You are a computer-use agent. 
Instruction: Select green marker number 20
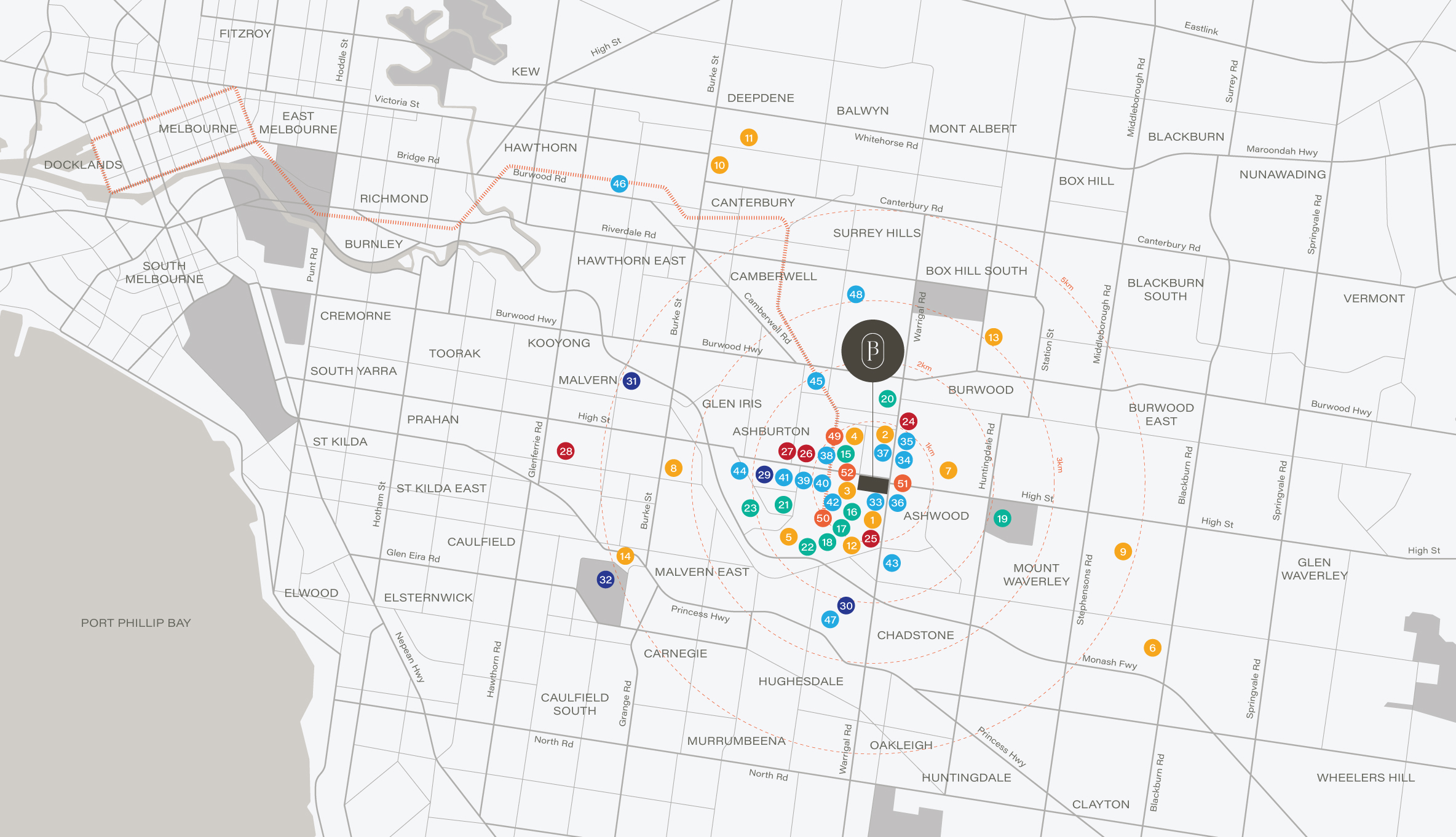pos(887,399)
